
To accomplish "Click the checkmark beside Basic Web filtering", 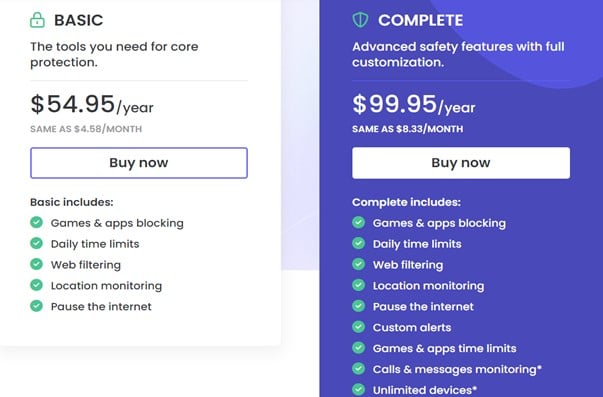I will pyautogui.click(x=37, y=264).
